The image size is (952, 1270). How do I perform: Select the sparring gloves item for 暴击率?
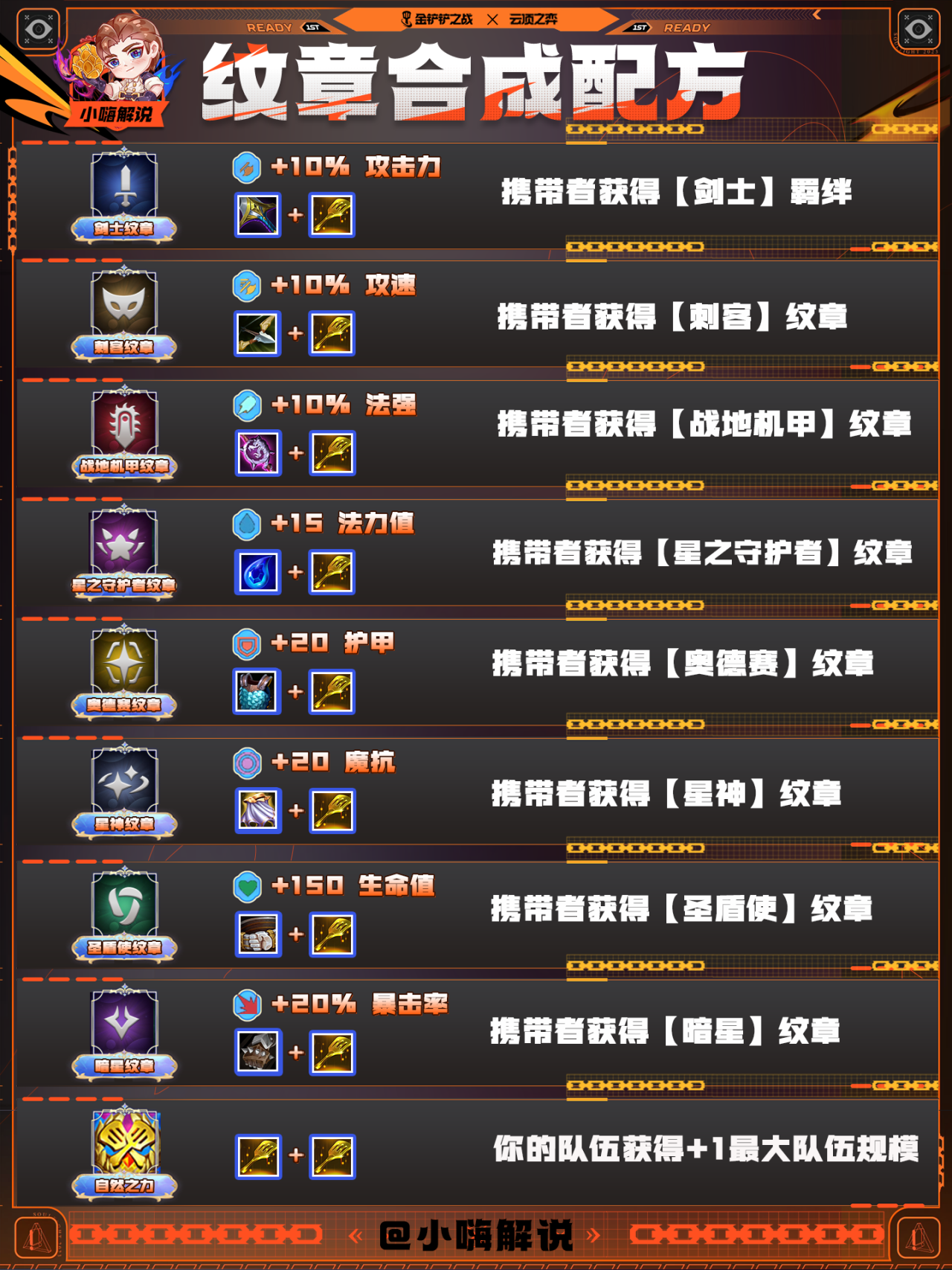[258, 1052]
